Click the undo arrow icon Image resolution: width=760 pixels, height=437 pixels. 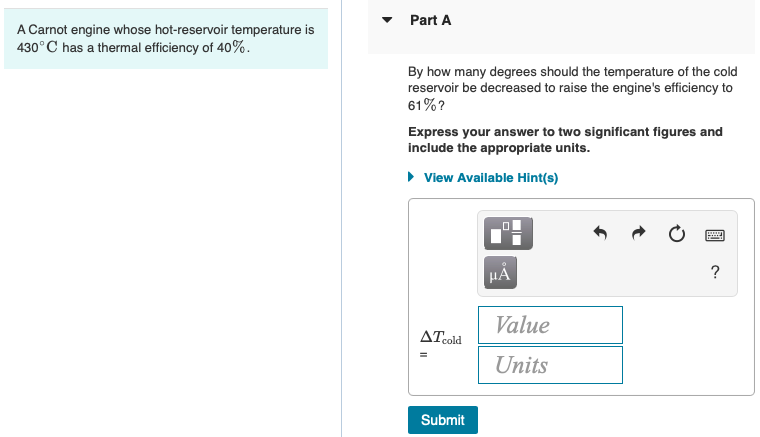[x=600, y=234]
